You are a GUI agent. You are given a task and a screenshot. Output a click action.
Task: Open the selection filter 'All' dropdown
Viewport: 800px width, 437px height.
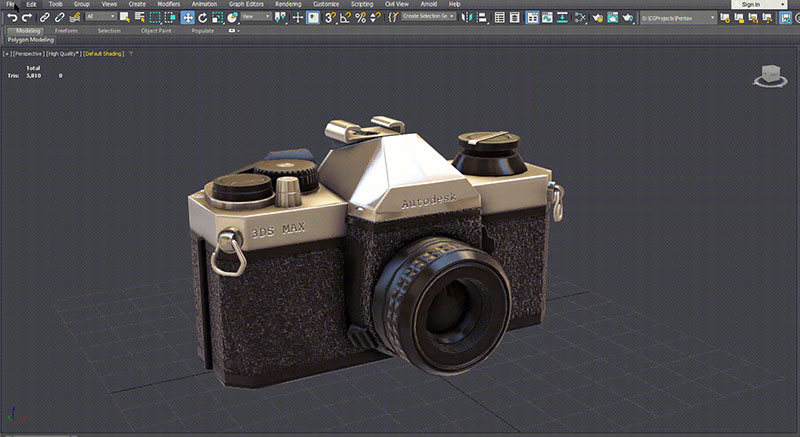click(101, 17)
